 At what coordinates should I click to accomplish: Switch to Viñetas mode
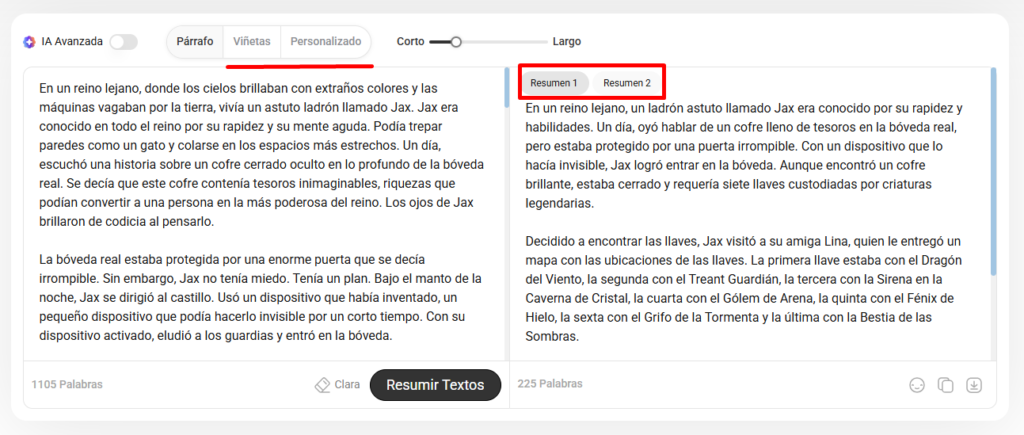[252, 42]
